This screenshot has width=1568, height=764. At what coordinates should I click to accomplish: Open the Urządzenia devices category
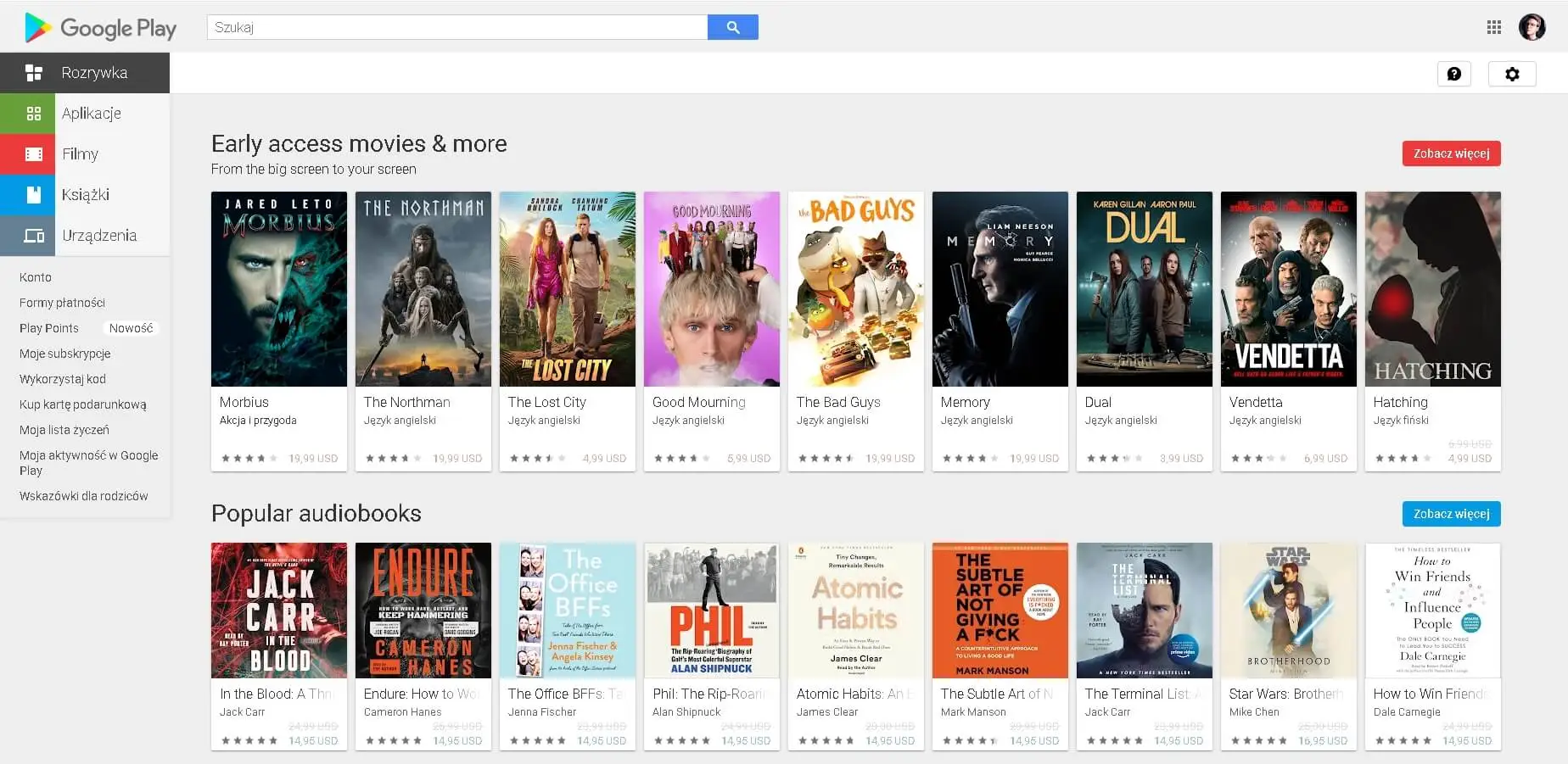pos(98,236)
